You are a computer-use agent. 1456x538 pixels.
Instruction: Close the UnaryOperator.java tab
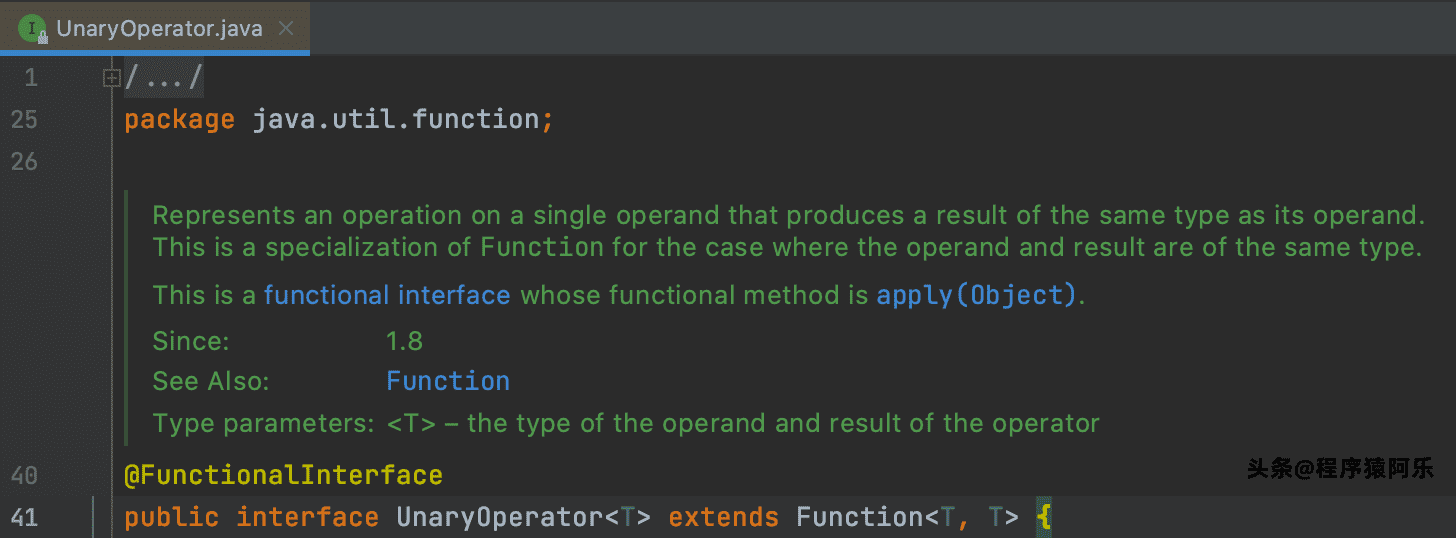tap(286, 28)
